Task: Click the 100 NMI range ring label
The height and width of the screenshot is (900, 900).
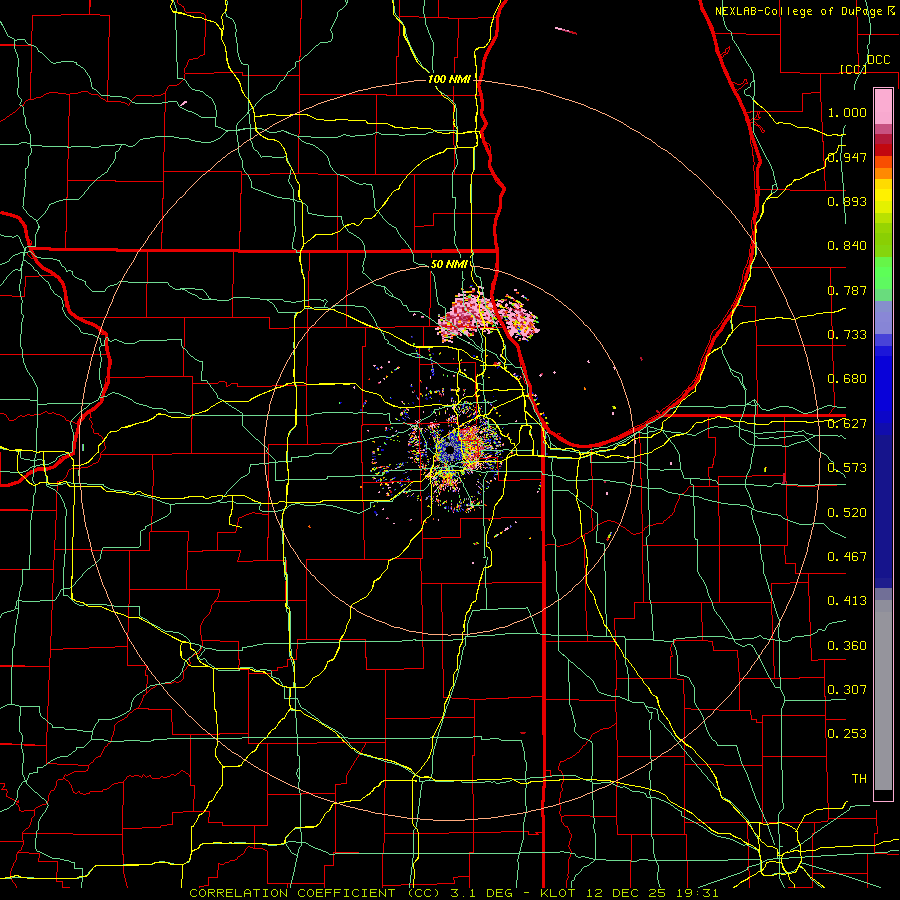Action: click(449, 79)
